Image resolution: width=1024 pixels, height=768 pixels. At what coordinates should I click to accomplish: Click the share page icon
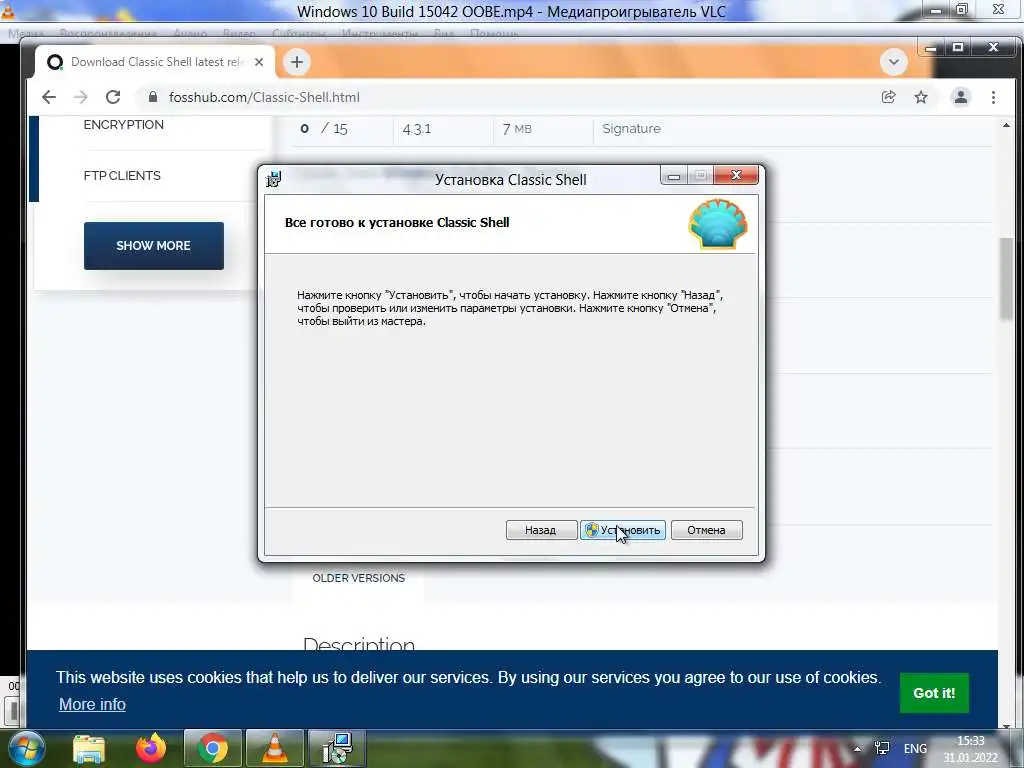tap(888, 97)
